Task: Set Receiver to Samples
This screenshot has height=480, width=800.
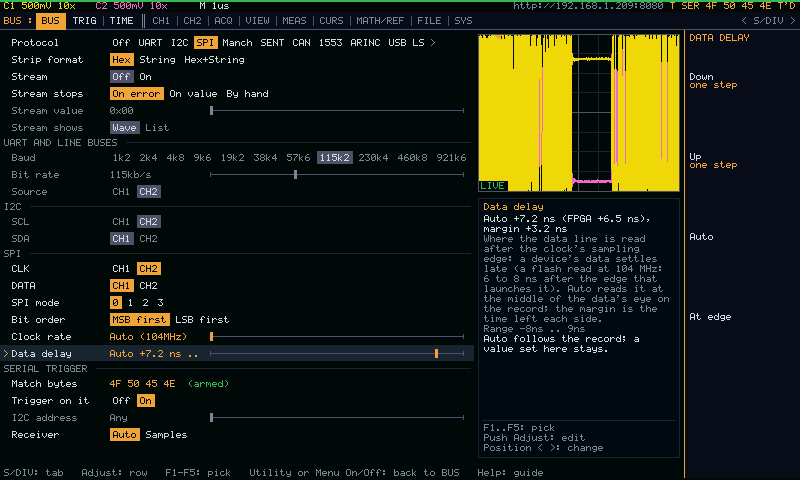Action: coord(166,435)
